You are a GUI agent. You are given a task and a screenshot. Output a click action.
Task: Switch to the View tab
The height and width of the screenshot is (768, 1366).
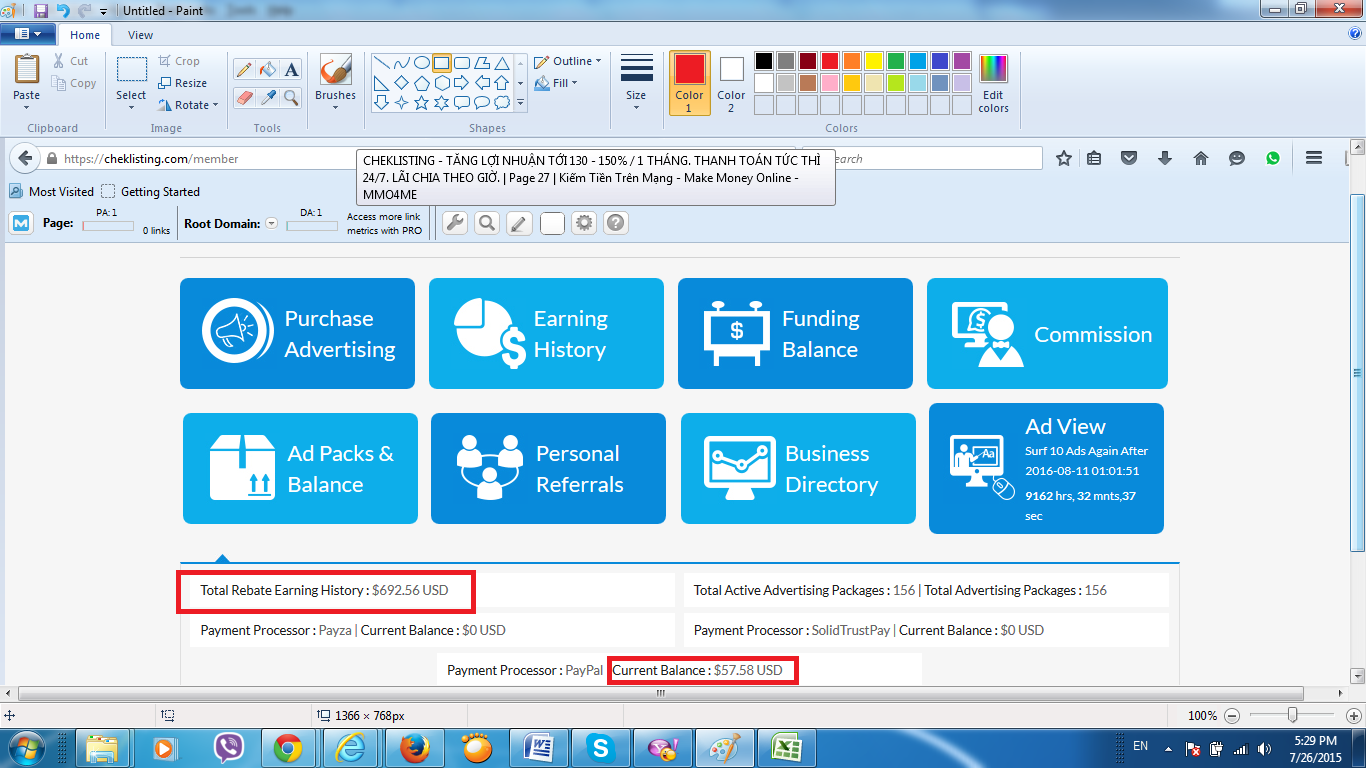point(140,35)
